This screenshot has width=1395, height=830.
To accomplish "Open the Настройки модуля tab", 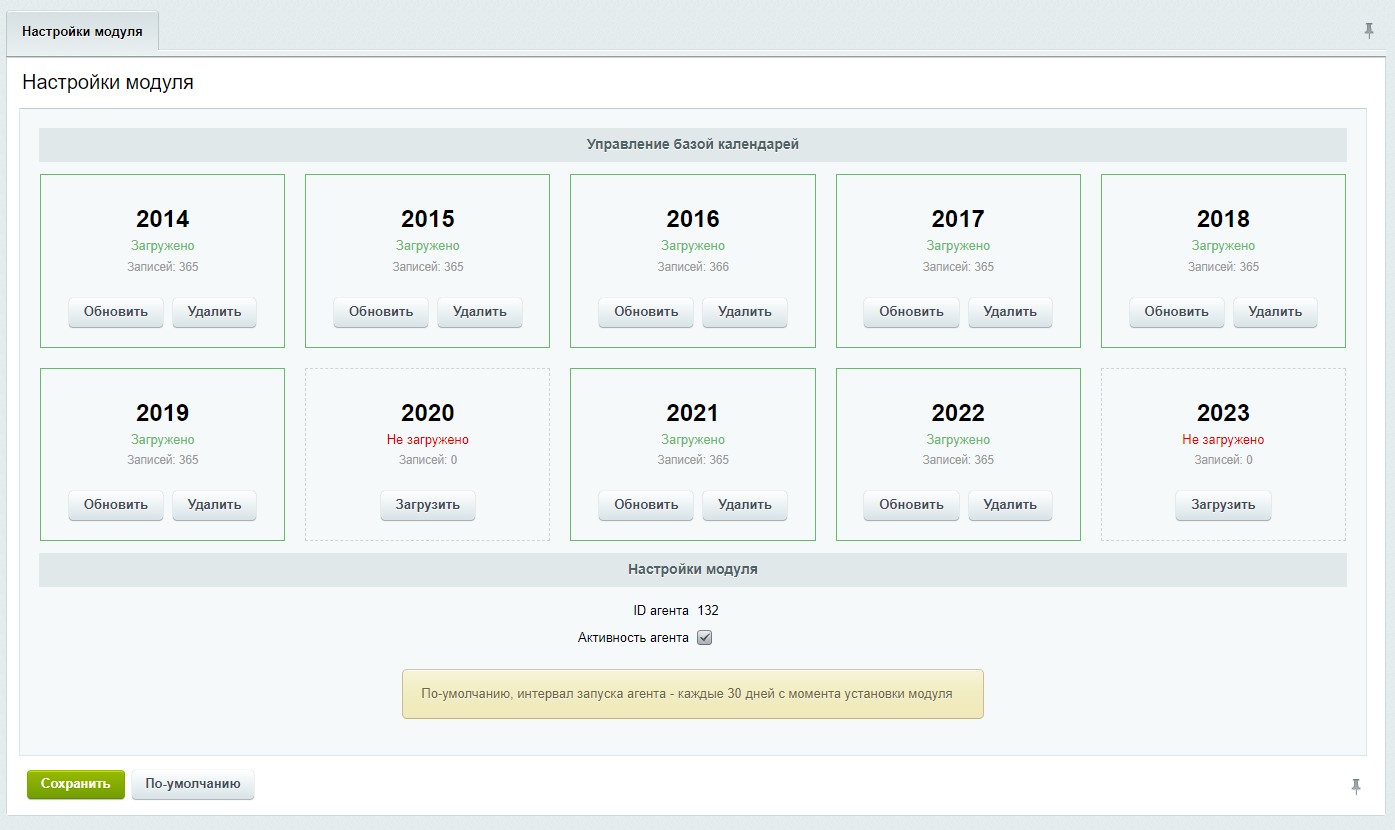I will tap(82, 31).
